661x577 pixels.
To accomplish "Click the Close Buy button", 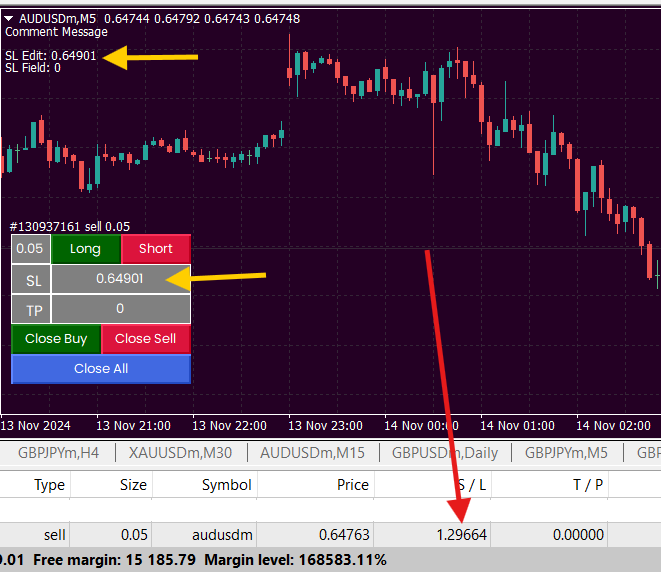I will coord(56,339).
